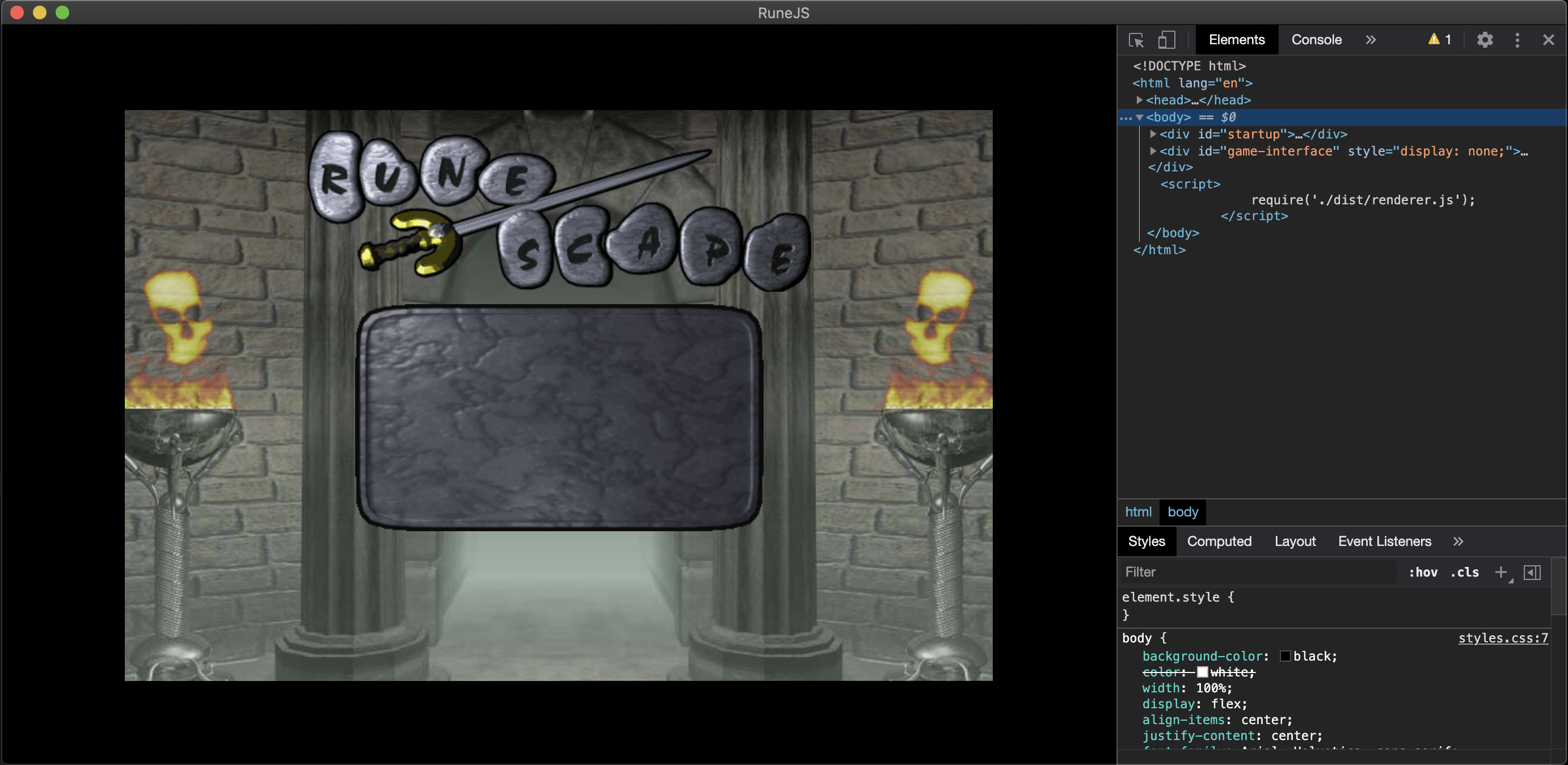1568x765 pixels.
Task: Add new style rule plus icon
Action: click(1500, 572)
